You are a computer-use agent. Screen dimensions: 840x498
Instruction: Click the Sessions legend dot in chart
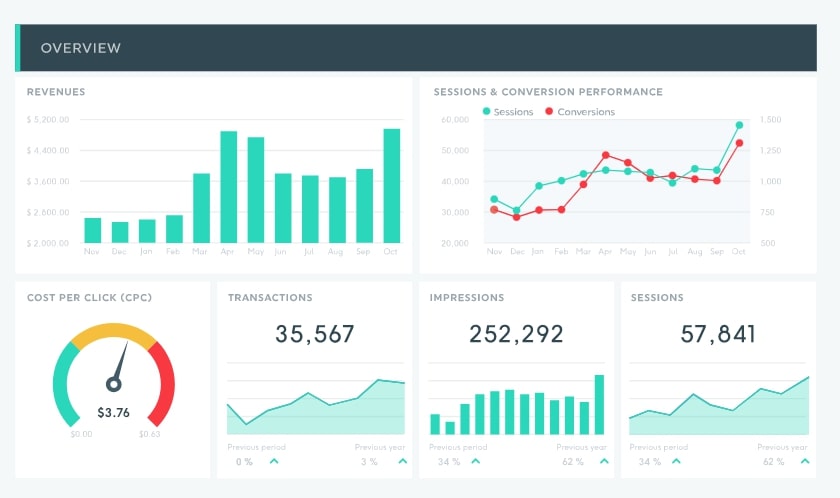tap(486, 111)
